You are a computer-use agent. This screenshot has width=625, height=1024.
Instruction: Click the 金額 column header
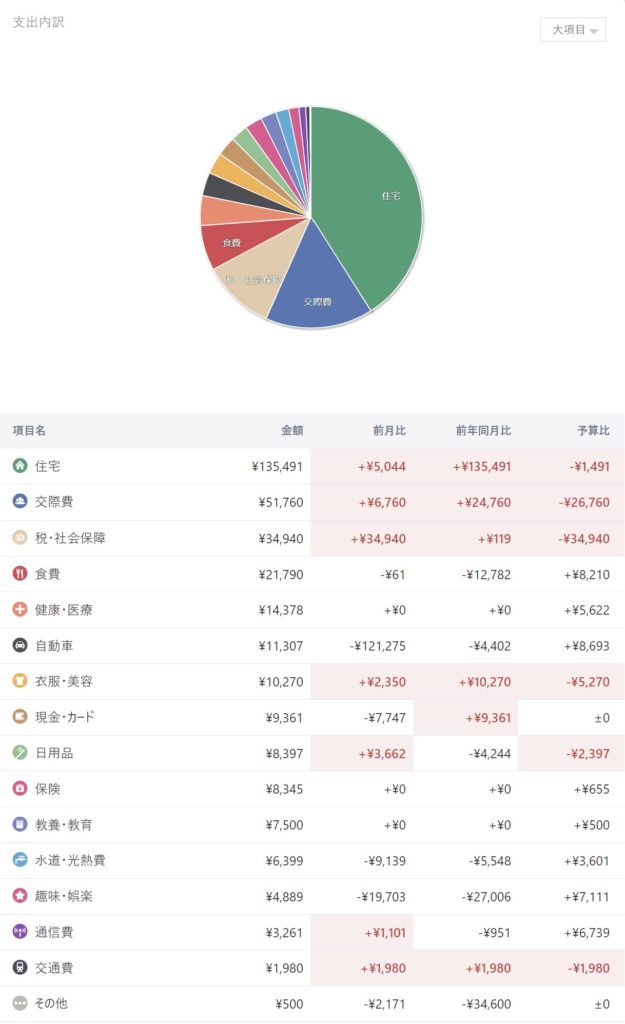[x=292, y=431]
